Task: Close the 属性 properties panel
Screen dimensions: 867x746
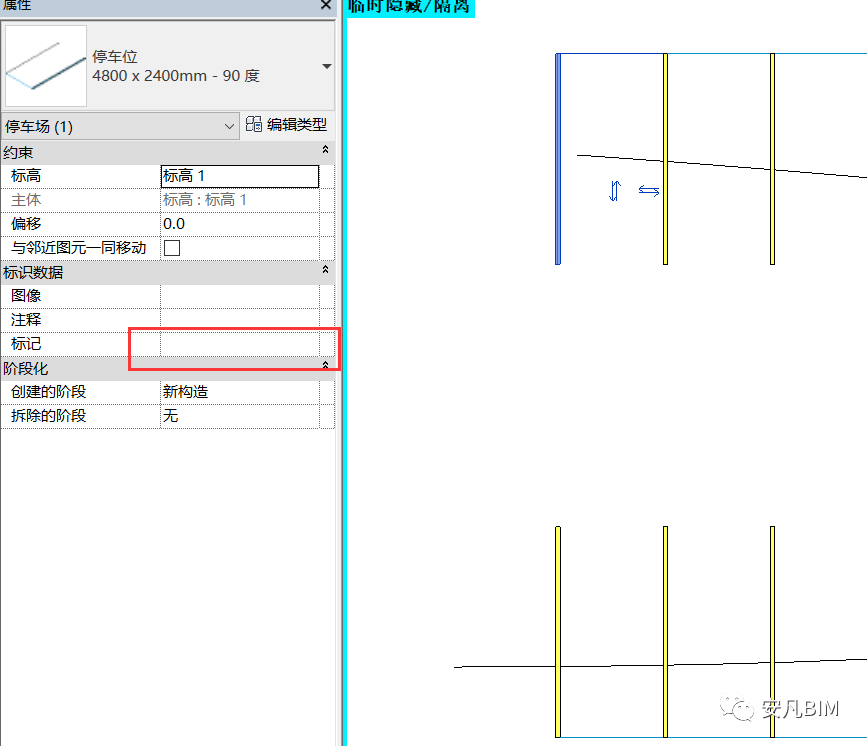Action: 326,6
